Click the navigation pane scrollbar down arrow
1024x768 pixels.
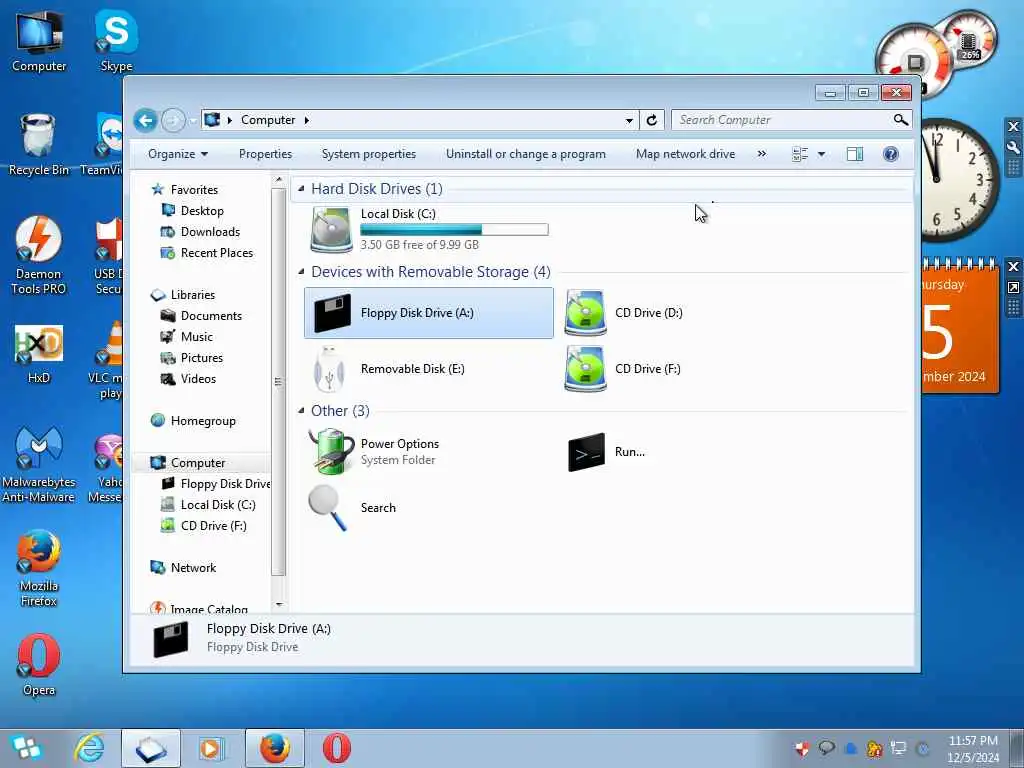[x=279, y=605]
